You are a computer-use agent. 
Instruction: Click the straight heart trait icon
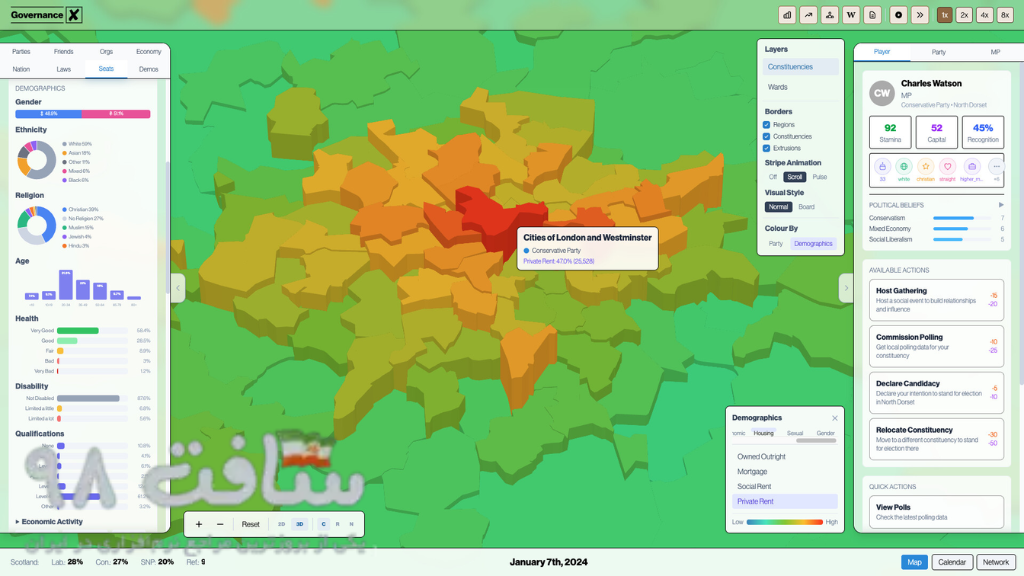(948, 167)
